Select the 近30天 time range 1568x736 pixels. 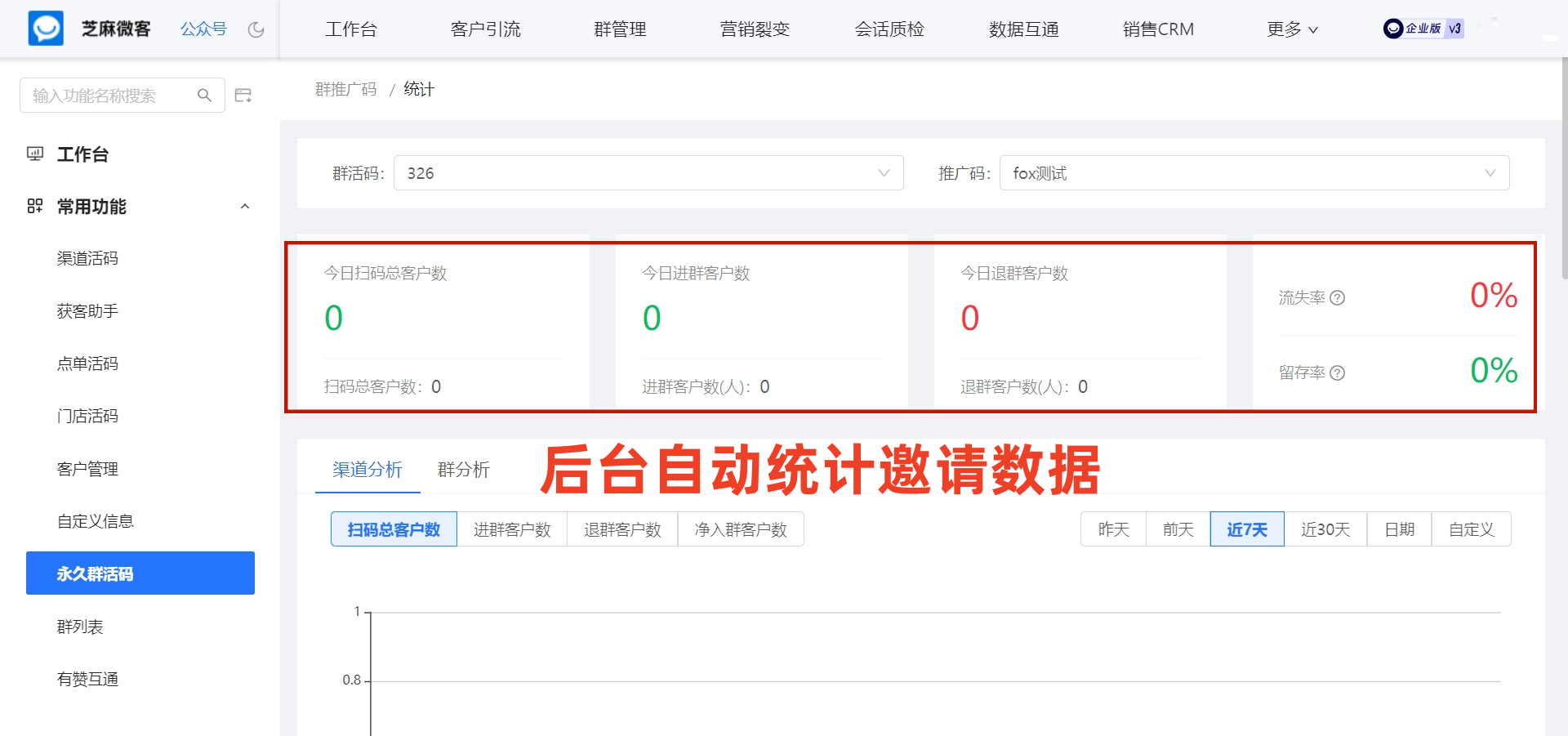click(1325, 529)
